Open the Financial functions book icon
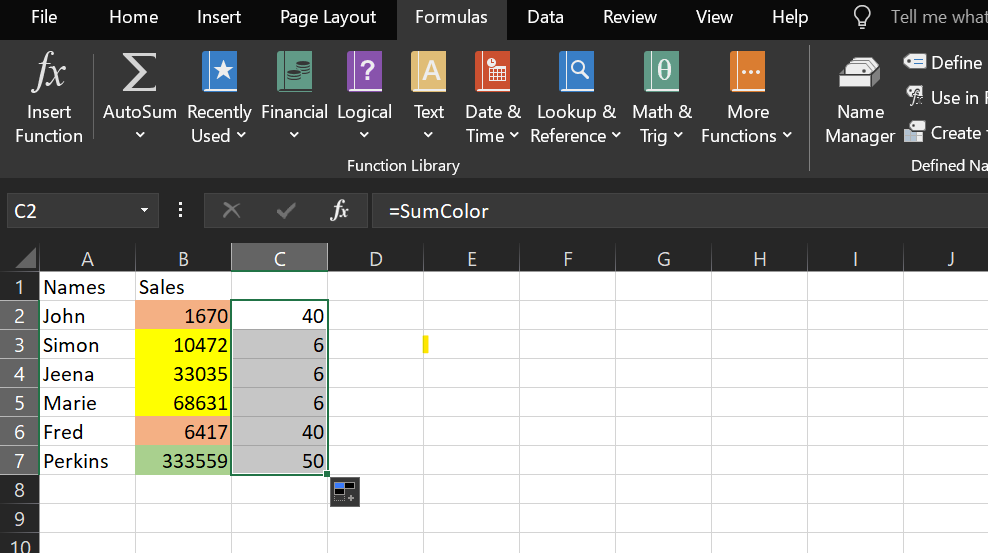 pos(294,71)
